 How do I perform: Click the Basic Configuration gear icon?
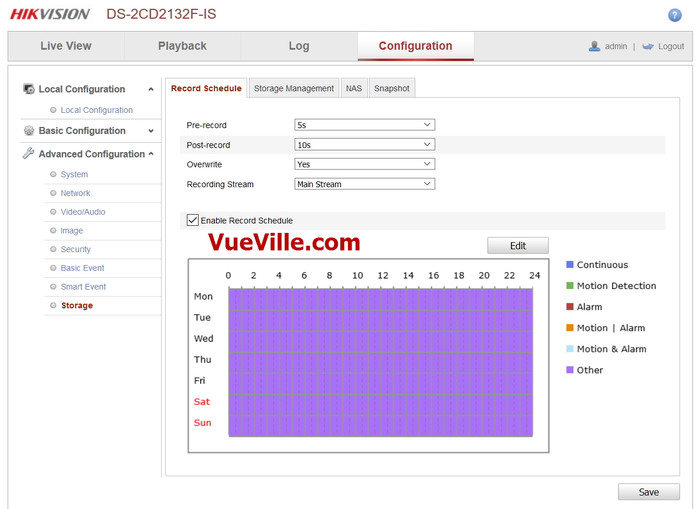coord(29,131)
